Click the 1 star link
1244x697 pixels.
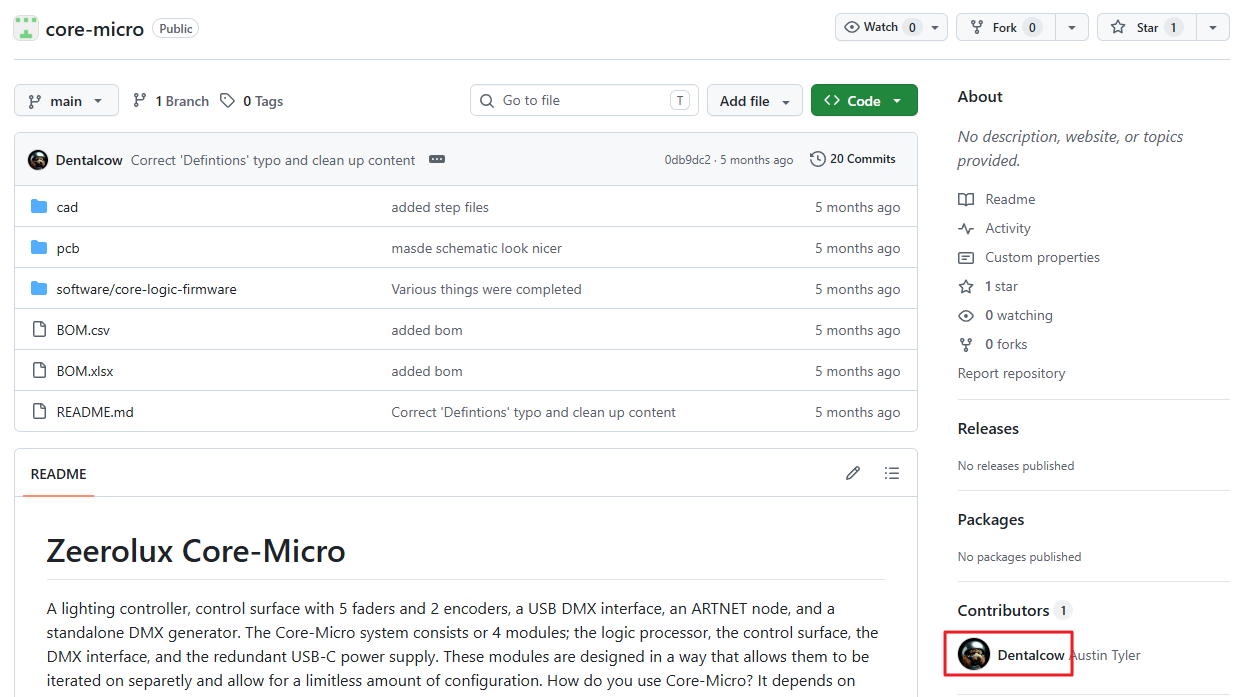(x=988, y=286)
